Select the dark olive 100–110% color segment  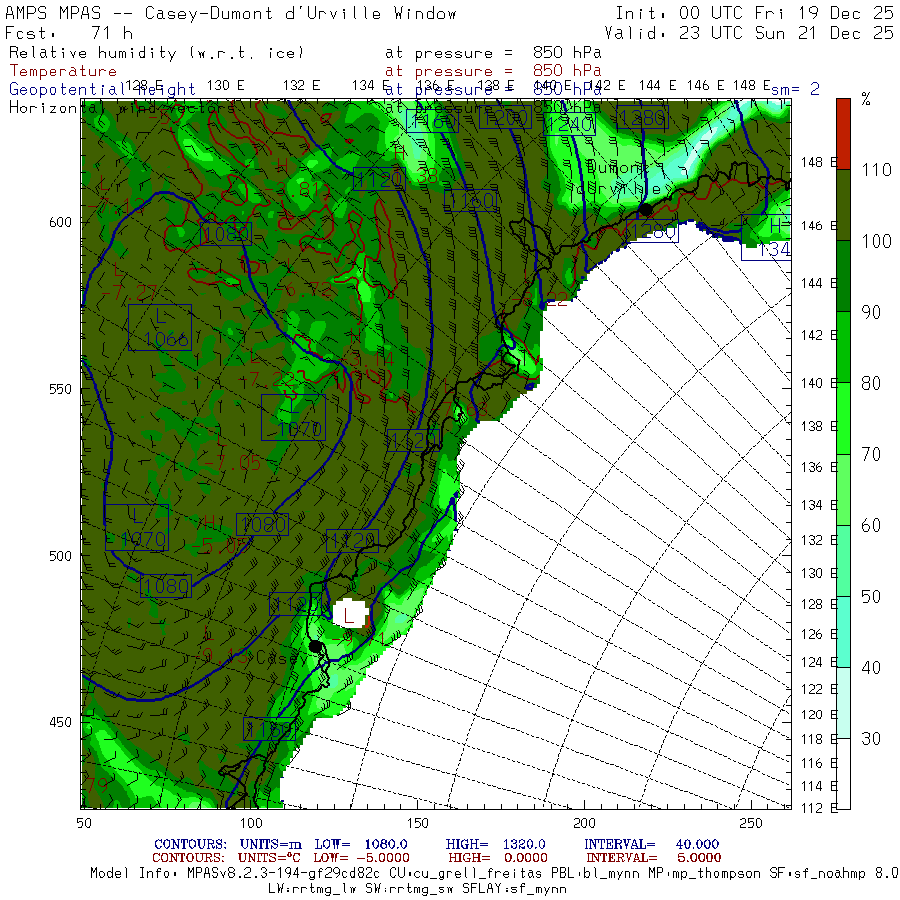click(843, 205)
